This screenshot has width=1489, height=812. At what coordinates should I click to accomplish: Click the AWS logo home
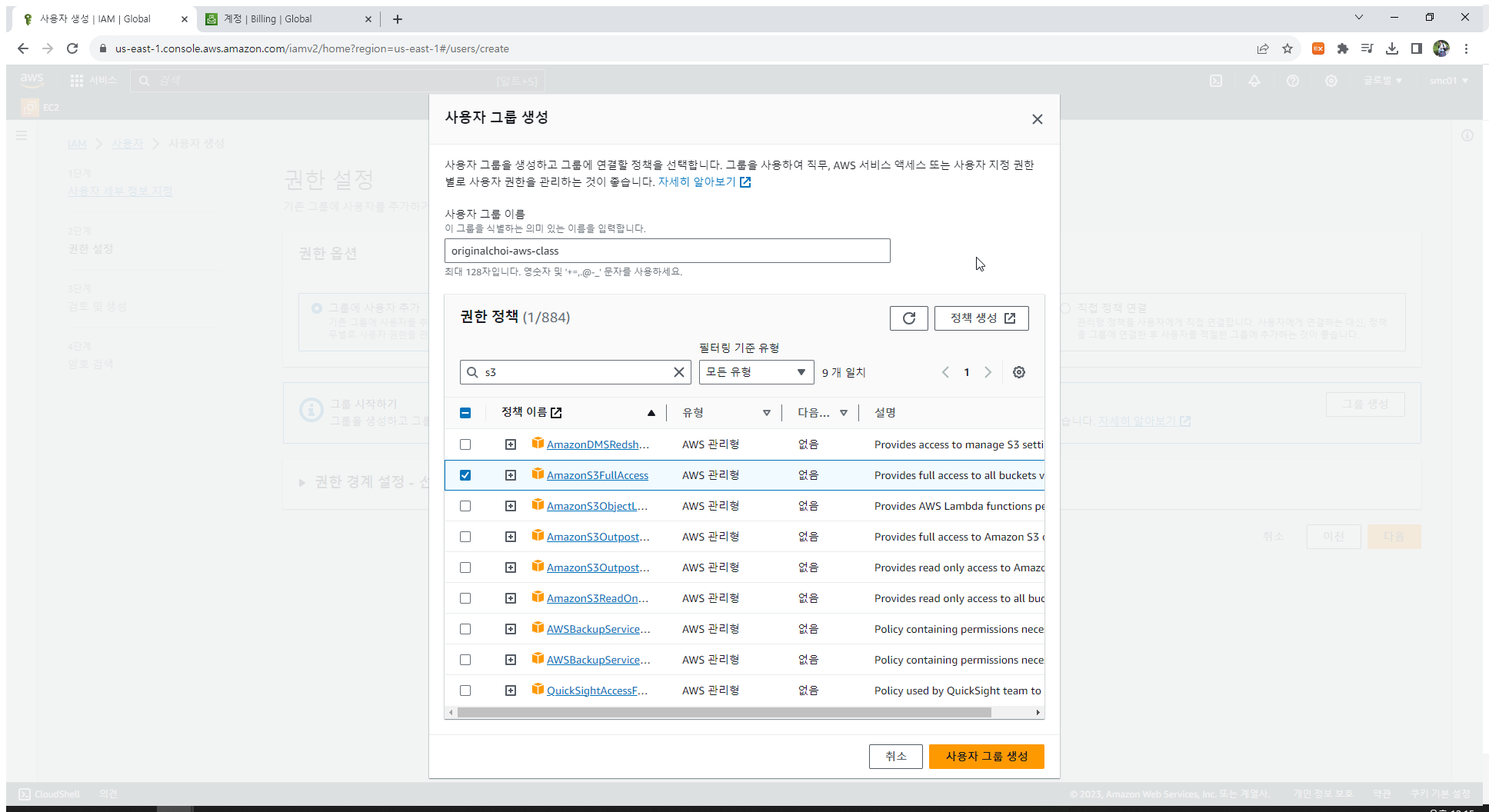tap(32, 80)
